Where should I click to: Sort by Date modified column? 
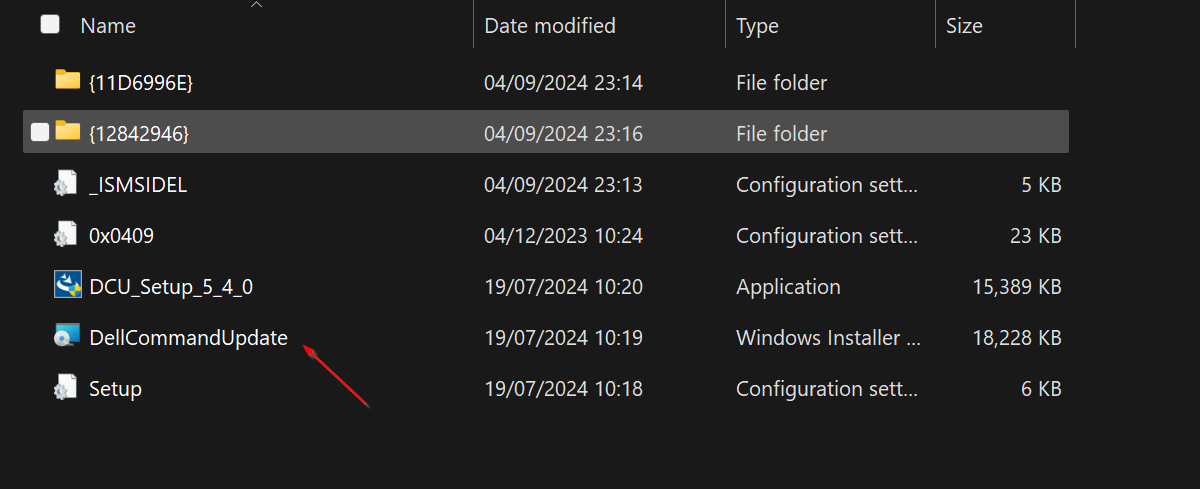[x=550, y=25]
